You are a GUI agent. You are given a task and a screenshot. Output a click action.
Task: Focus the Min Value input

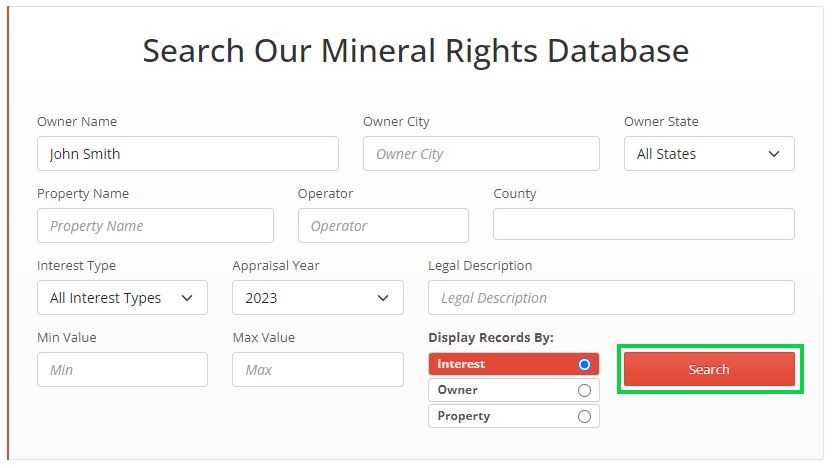pos(122,370)
